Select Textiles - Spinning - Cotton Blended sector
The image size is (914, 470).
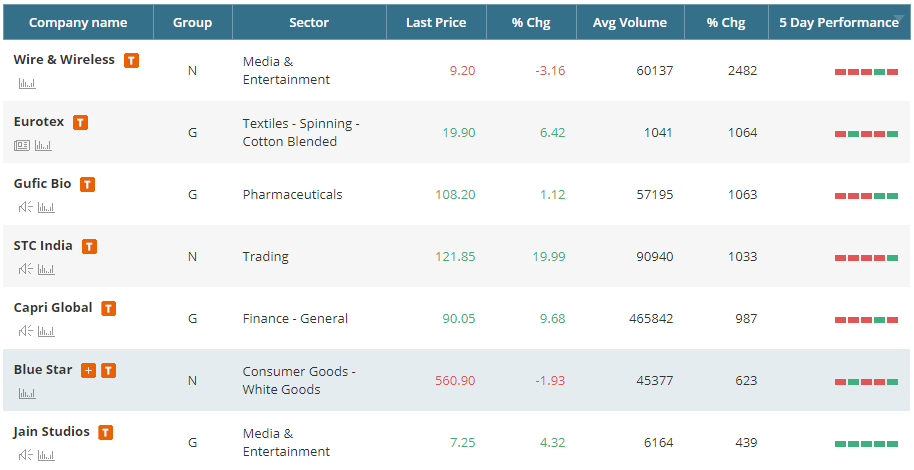click(301, 132)
